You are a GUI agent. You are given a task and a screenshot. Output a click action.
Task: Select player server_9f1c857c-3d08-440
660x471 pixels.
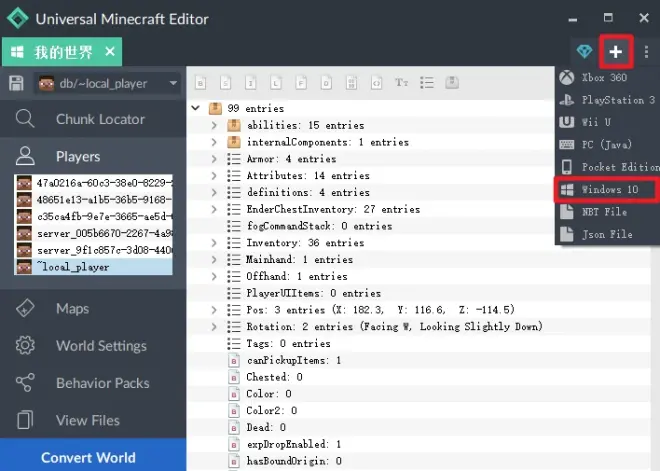pyautogui.click(x=93, y=250)
